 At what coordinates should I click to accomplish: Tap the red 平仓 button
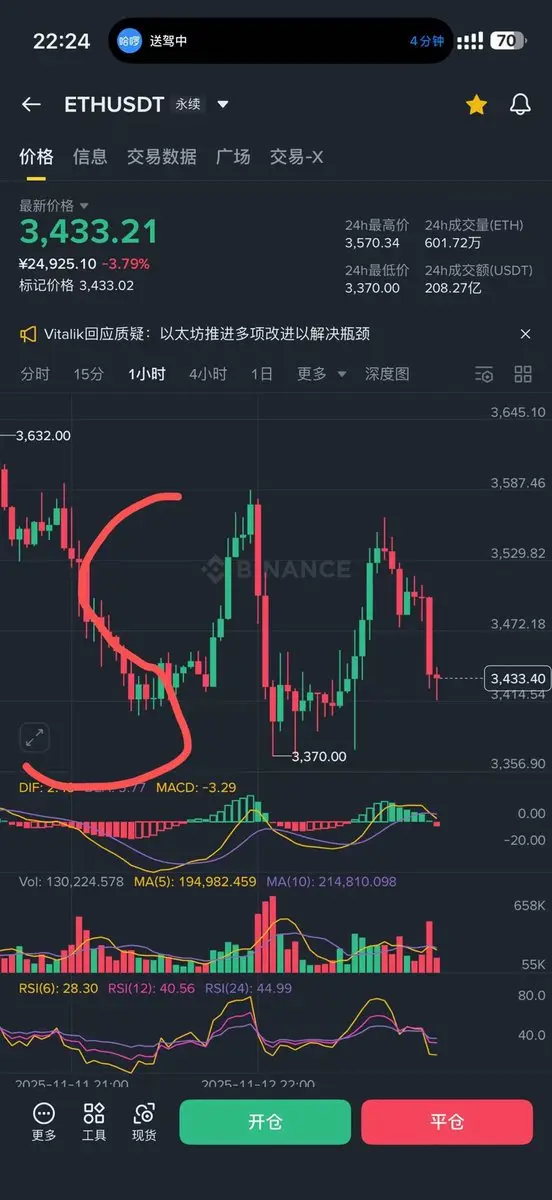pyautogui.click(x=447, y=1122)
